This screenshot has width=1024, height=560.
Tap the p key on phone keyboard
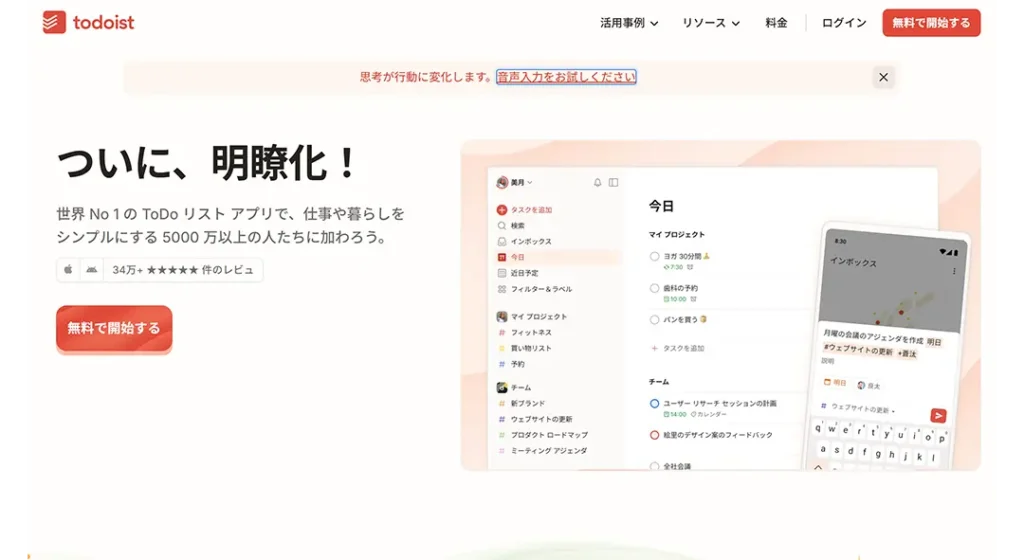[942, 439]
